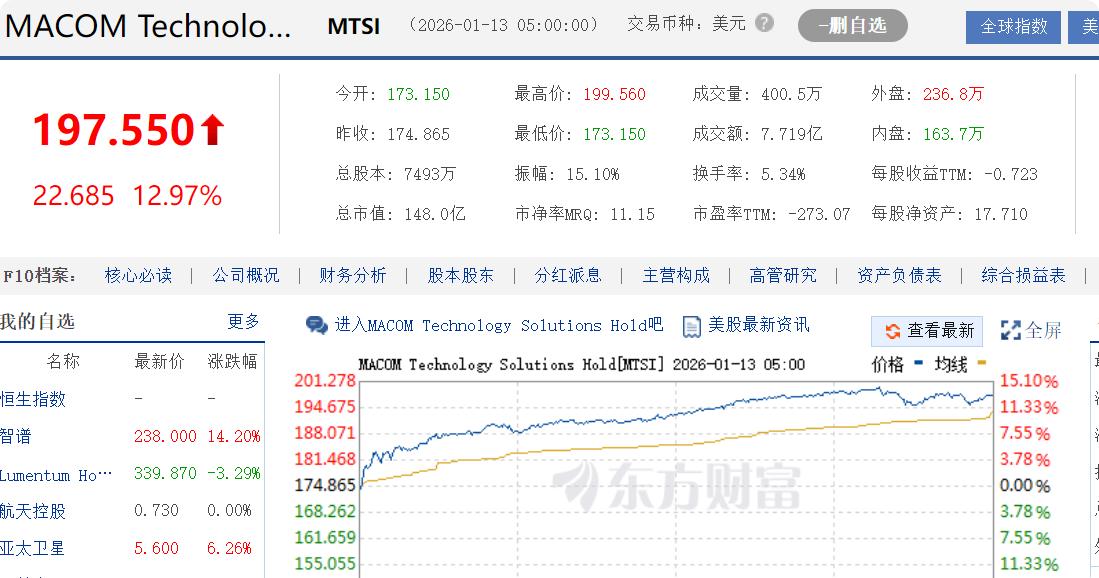Open 主营构成 in F10档案
1099x578 pixels.
pos(676,275)
